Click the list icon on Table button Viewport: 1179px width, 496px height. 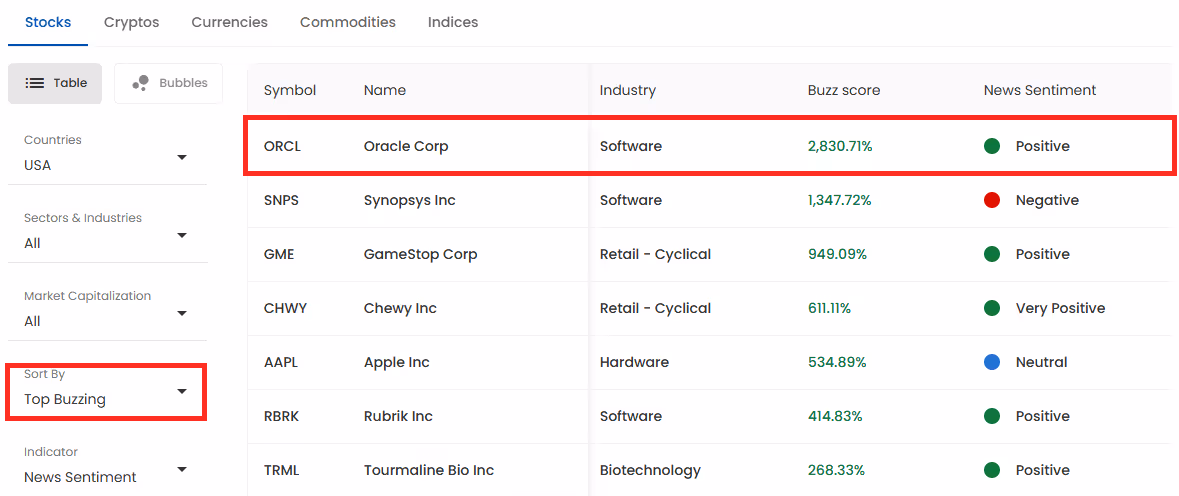35,83
